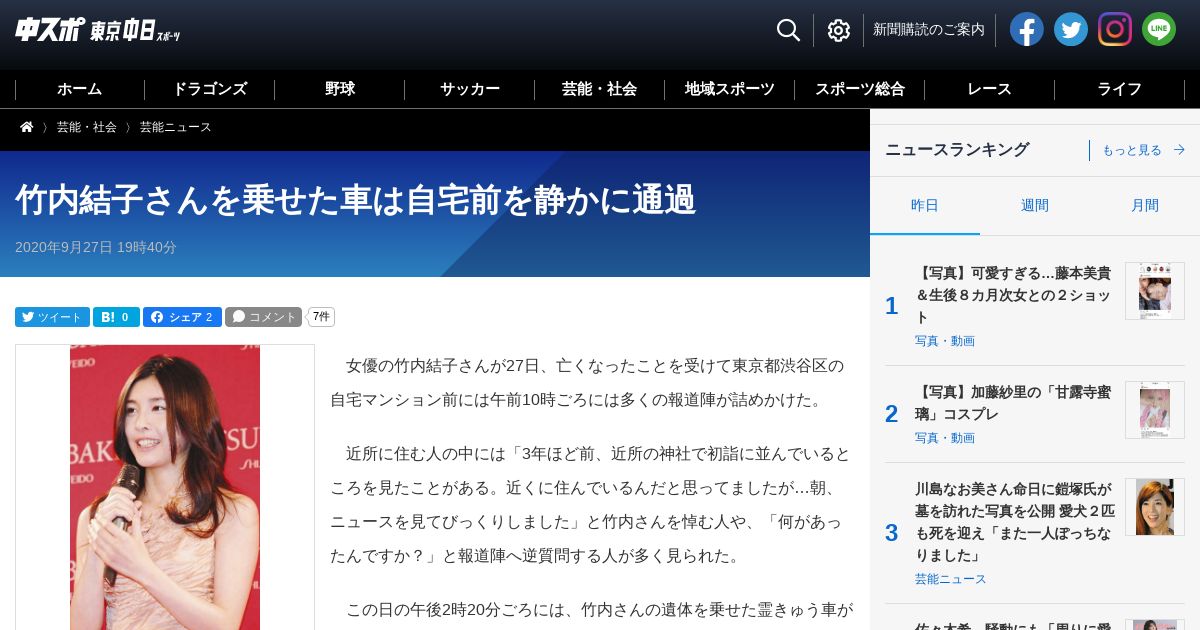1200x630 pixels.
Task: Select the 月間 ranking tab
Action: (x=1145, y=206)
